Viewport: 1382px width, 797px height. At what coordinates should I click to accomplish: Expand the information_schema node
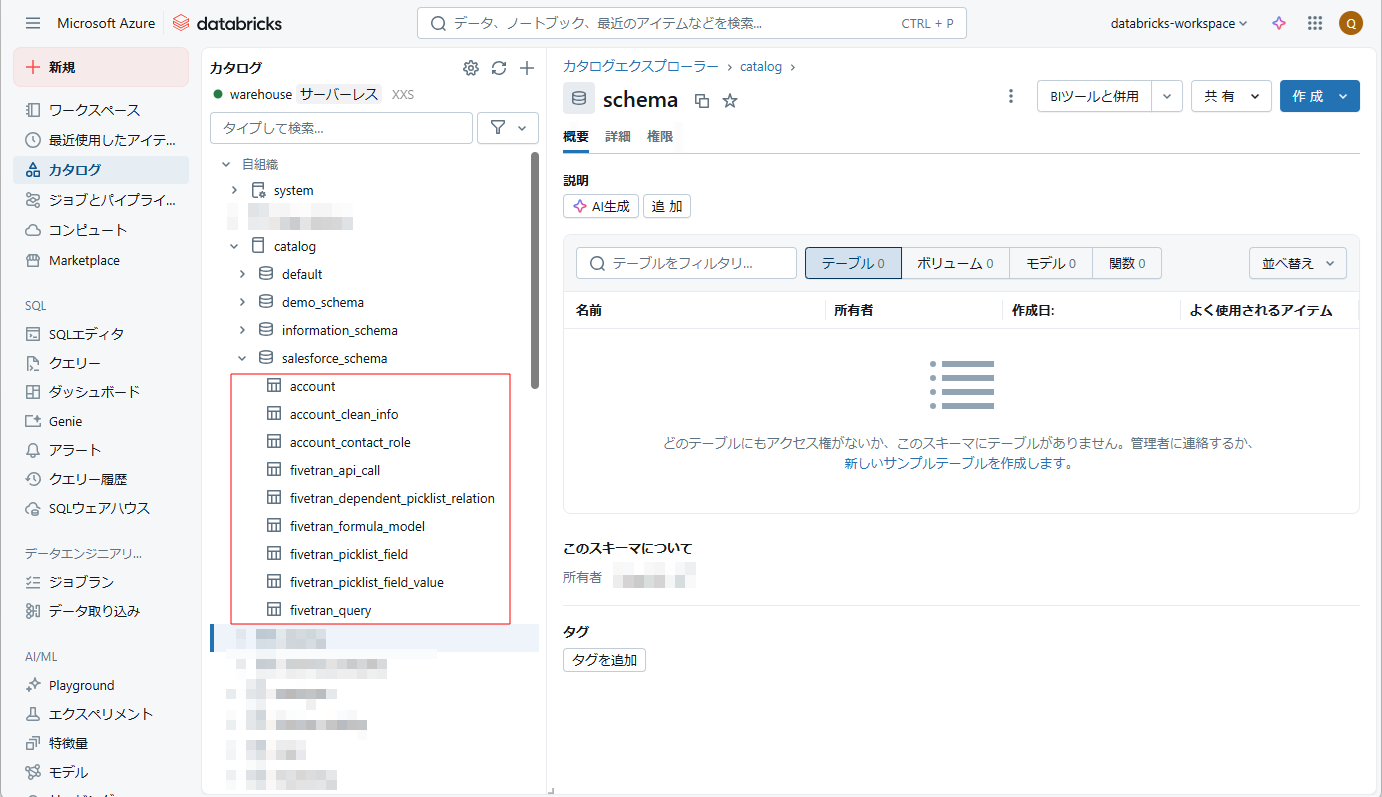click(242, 330)
